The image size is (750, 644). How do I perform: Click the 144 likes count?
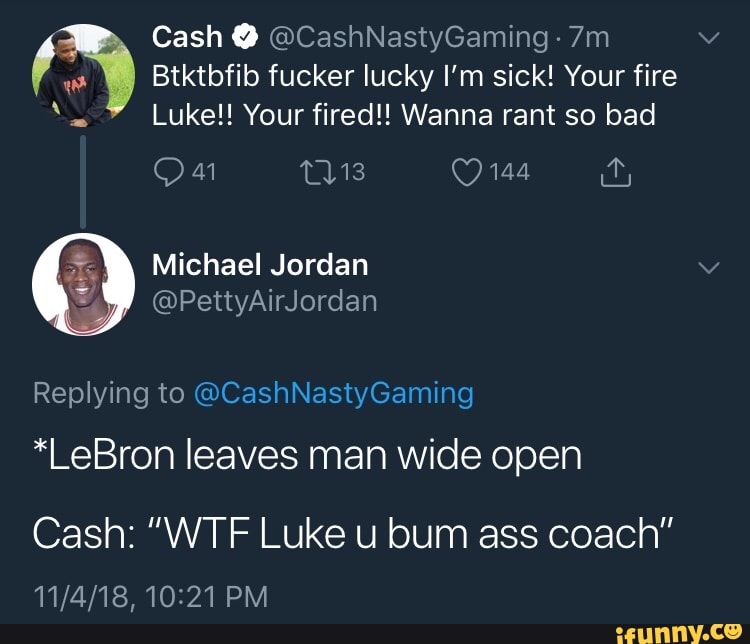(510, 172)
